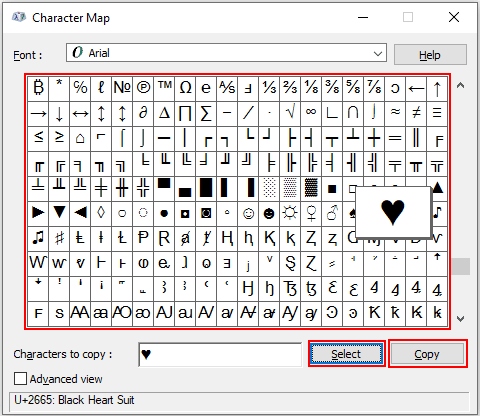The width and height of the screenshot is (480, 416).
Task: Click the Copy button
Action: coord(428,354)
